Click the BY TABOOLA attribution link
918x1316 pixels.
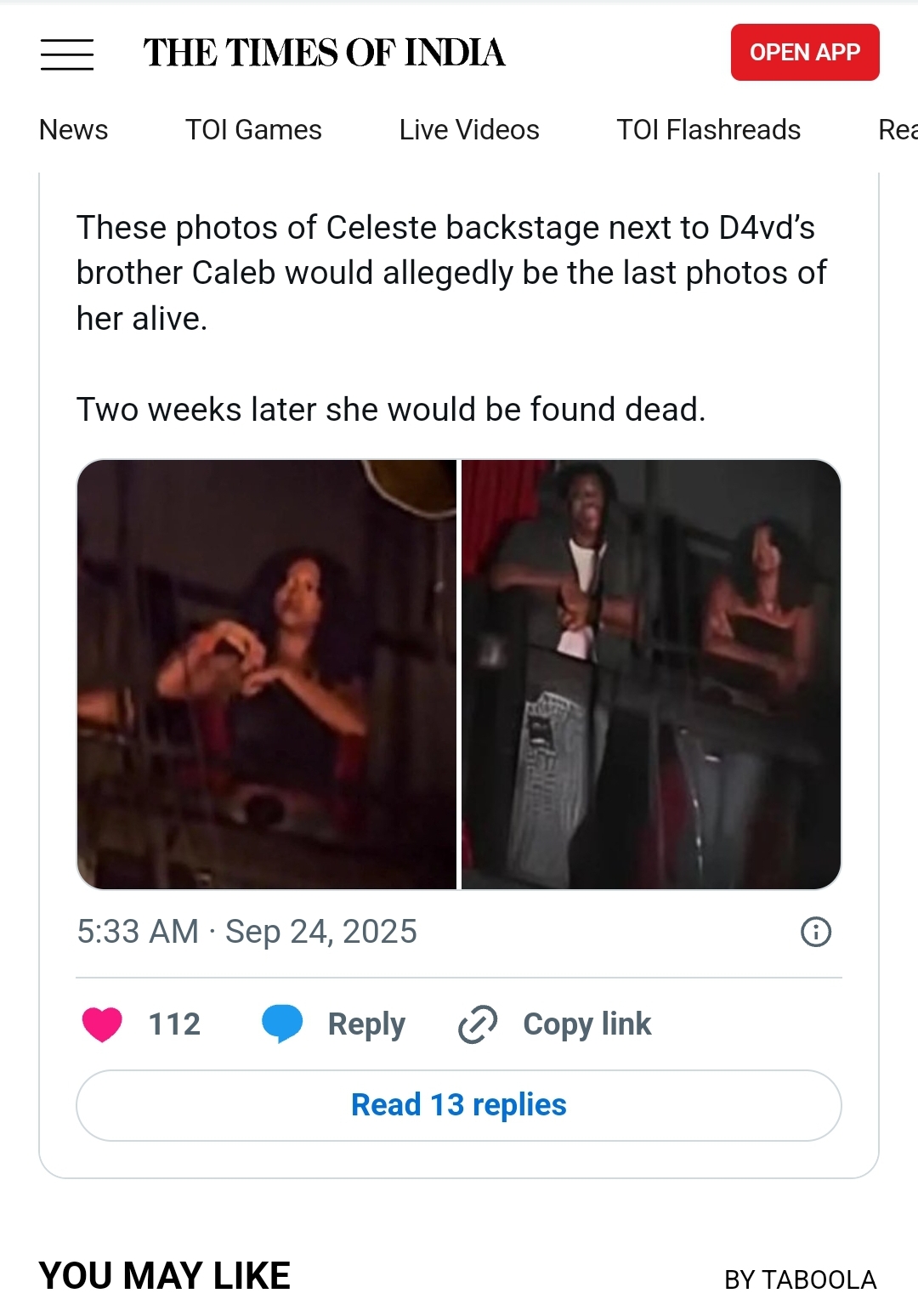pyautogui.click(x=800, y=1279)
